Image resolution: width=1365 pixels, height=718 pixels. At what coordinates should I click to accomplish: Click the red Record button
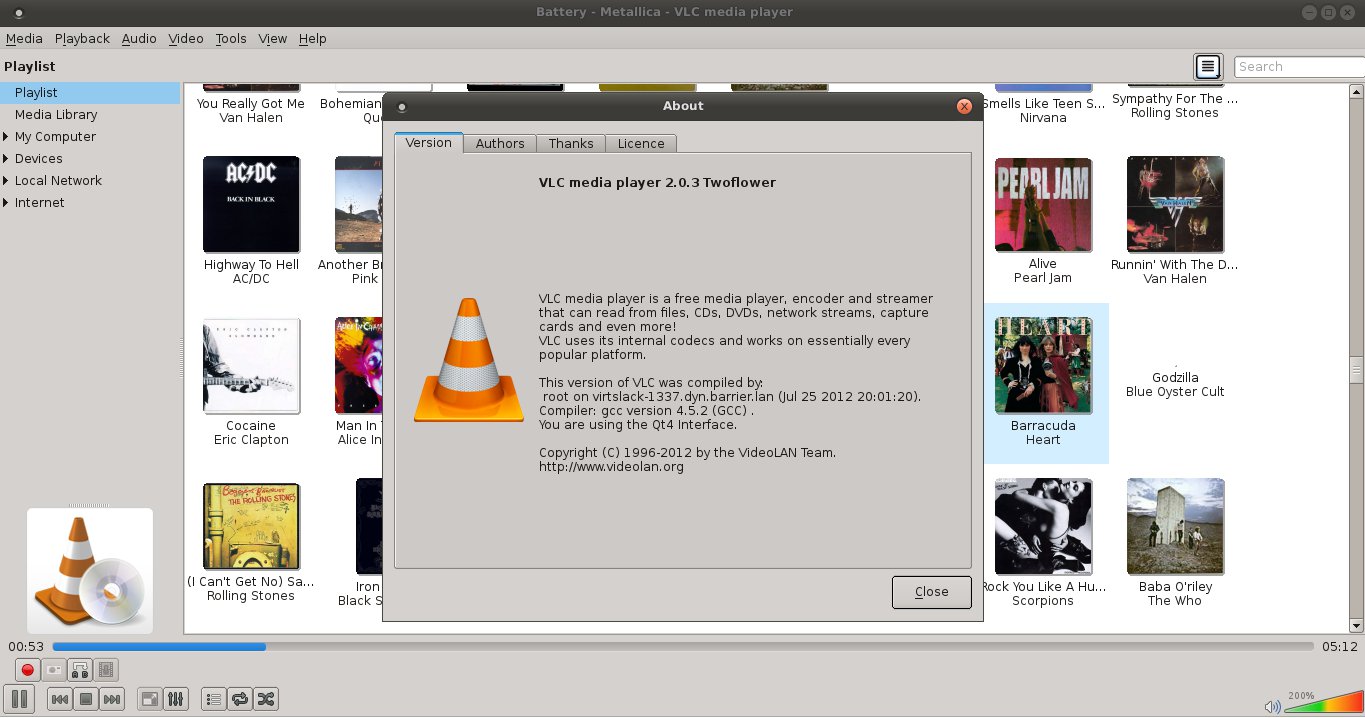28,670
